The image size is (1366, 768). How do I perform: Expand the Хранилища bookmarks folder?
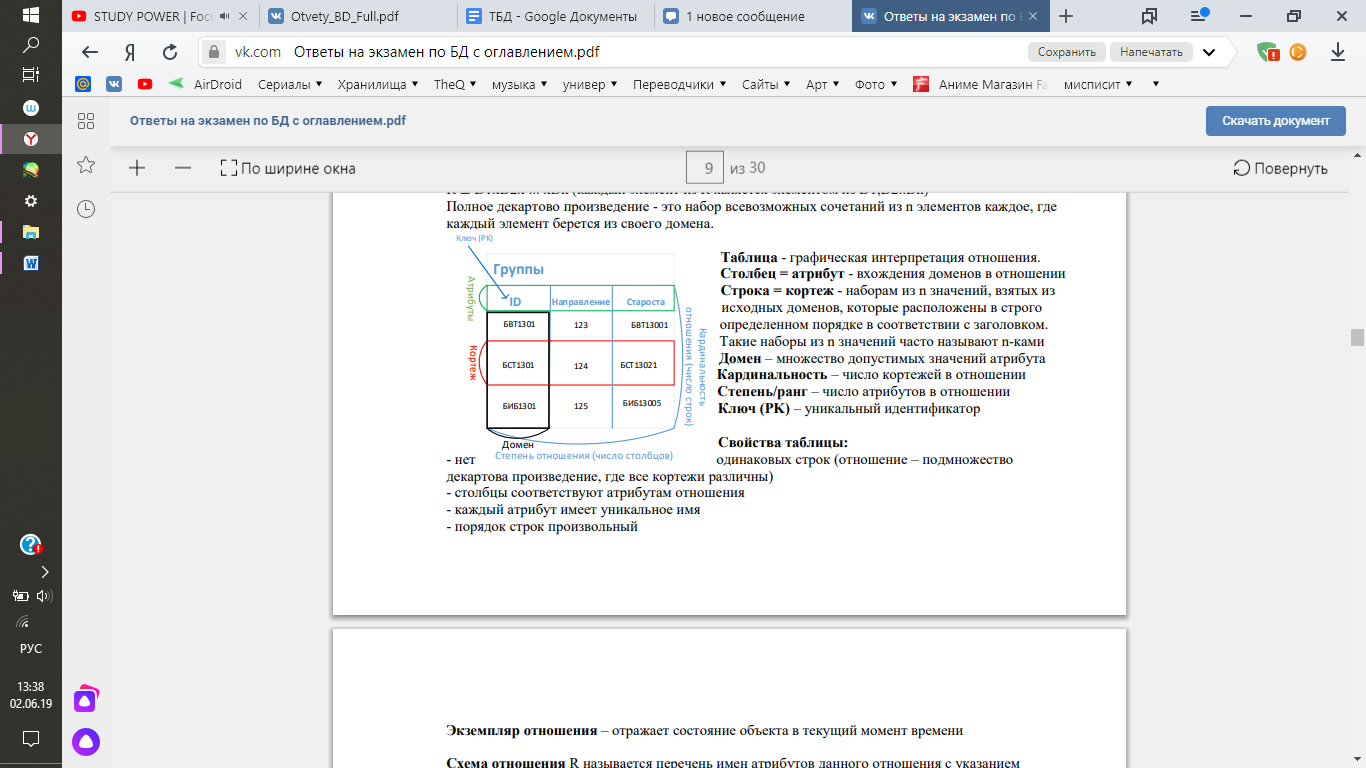click(x=378, y=84)
